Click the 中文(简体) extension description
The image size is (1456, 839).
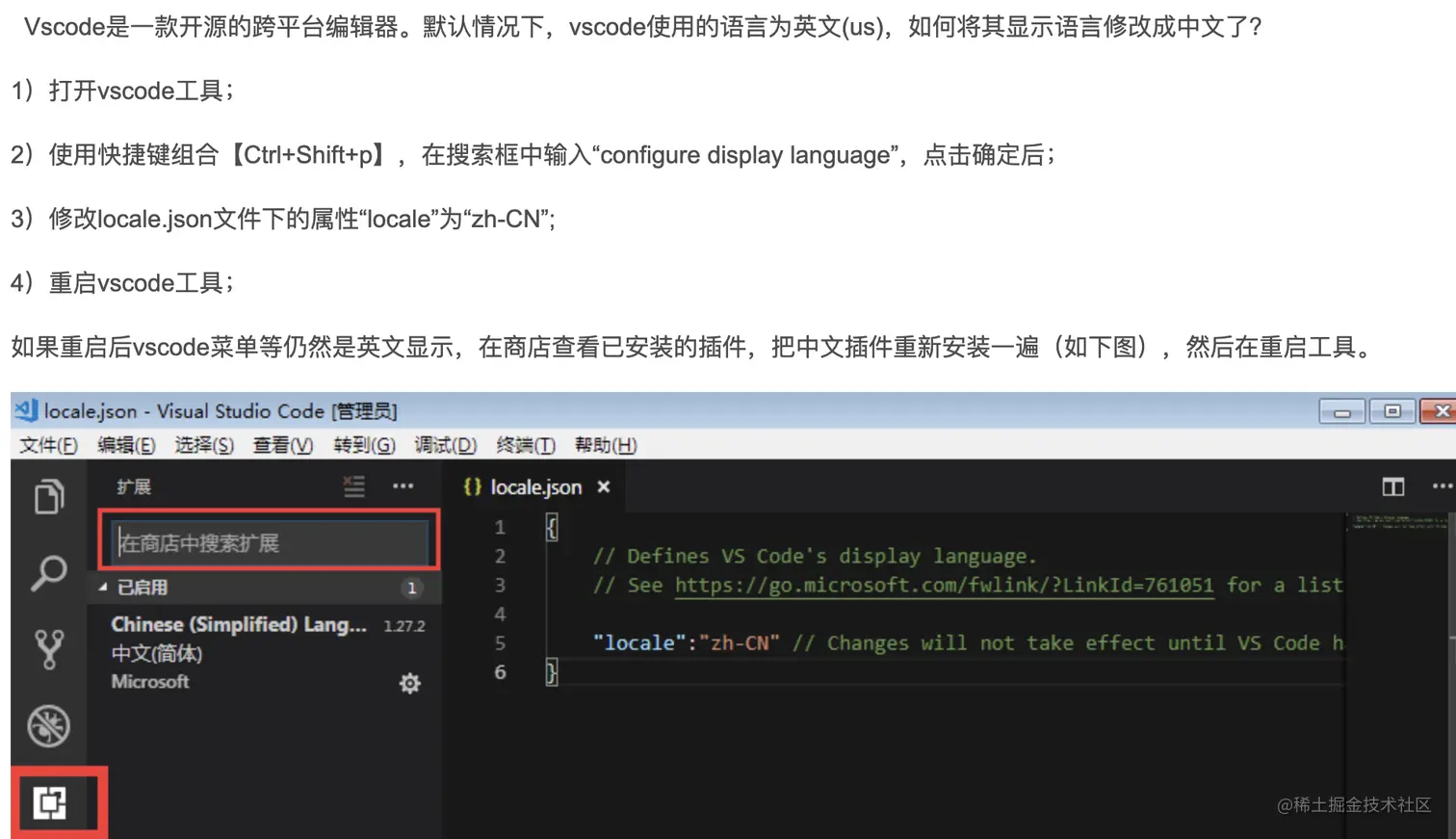click(156, 653)
